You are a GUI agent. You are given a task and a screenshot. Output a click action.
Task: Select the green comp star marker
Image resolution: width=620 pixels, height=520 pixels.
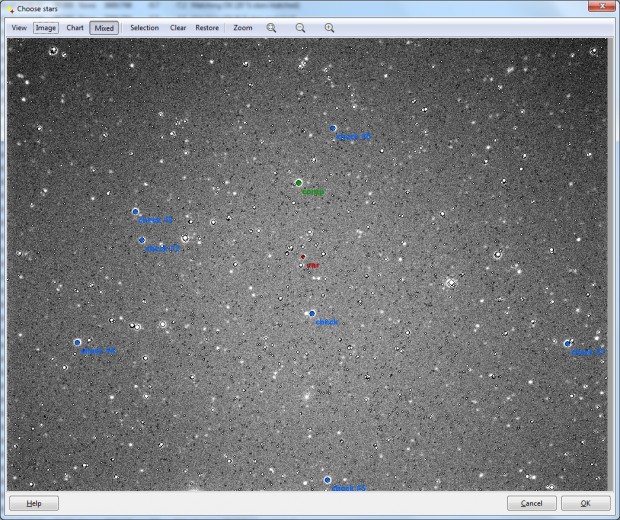click(299, 183)
